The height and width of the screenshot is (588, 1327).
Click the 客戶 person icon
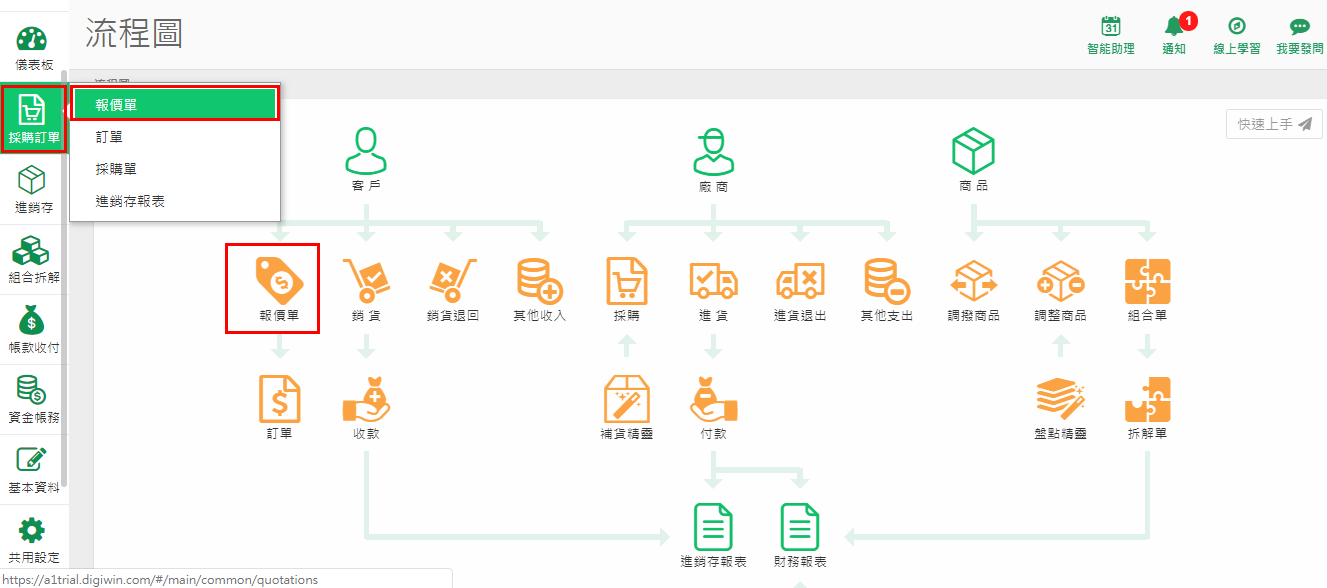[367, 151]
